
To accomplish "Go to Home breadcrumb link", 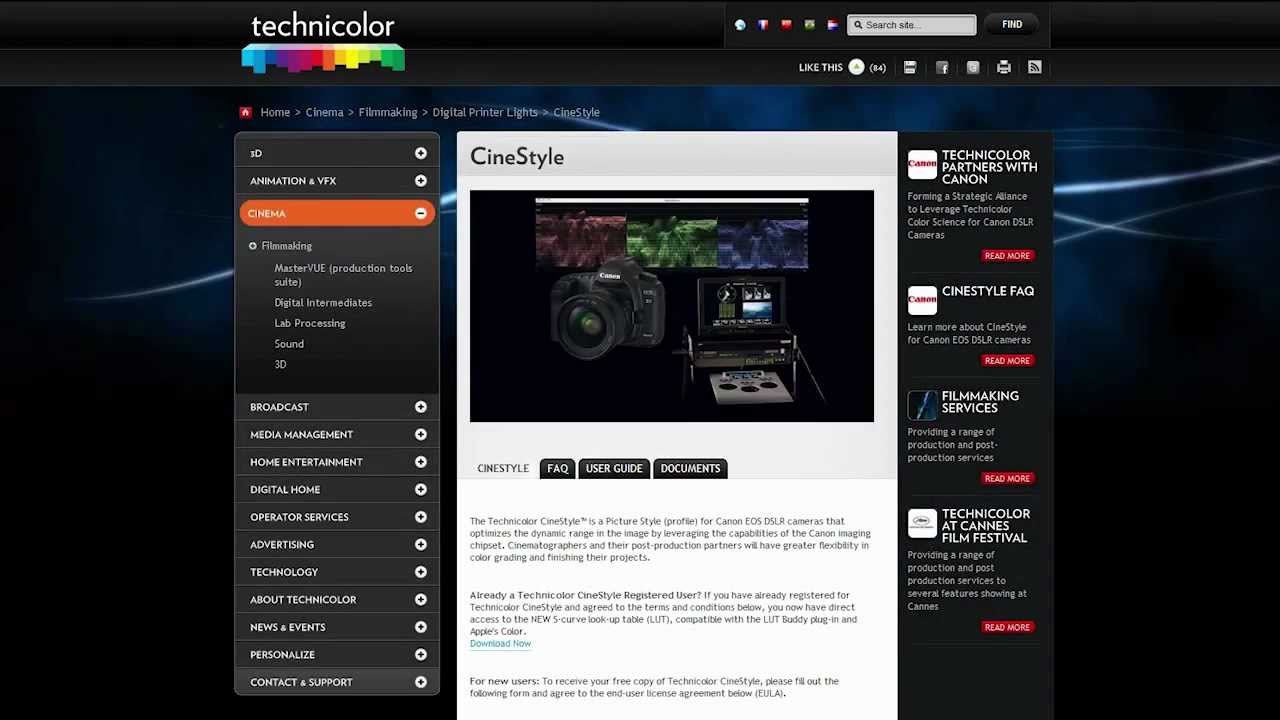I will coord(275,112).
